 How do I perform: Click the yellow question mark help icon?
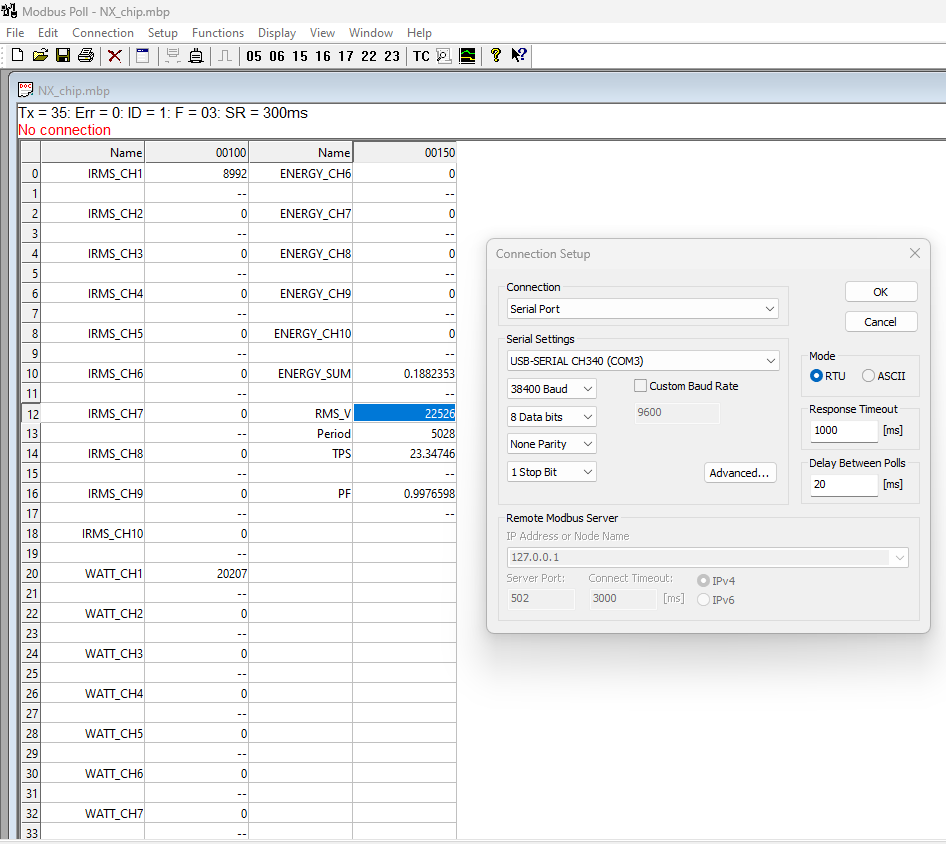pyautogui.click(x=495, y=56)
